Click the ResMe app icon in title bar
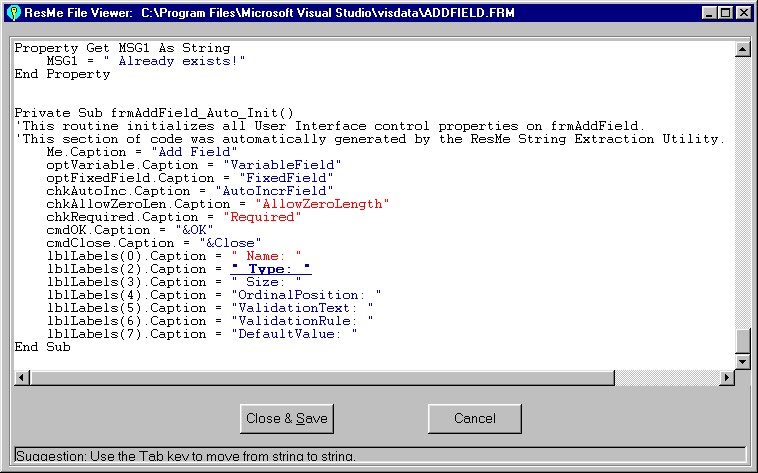 coord(12,13)
